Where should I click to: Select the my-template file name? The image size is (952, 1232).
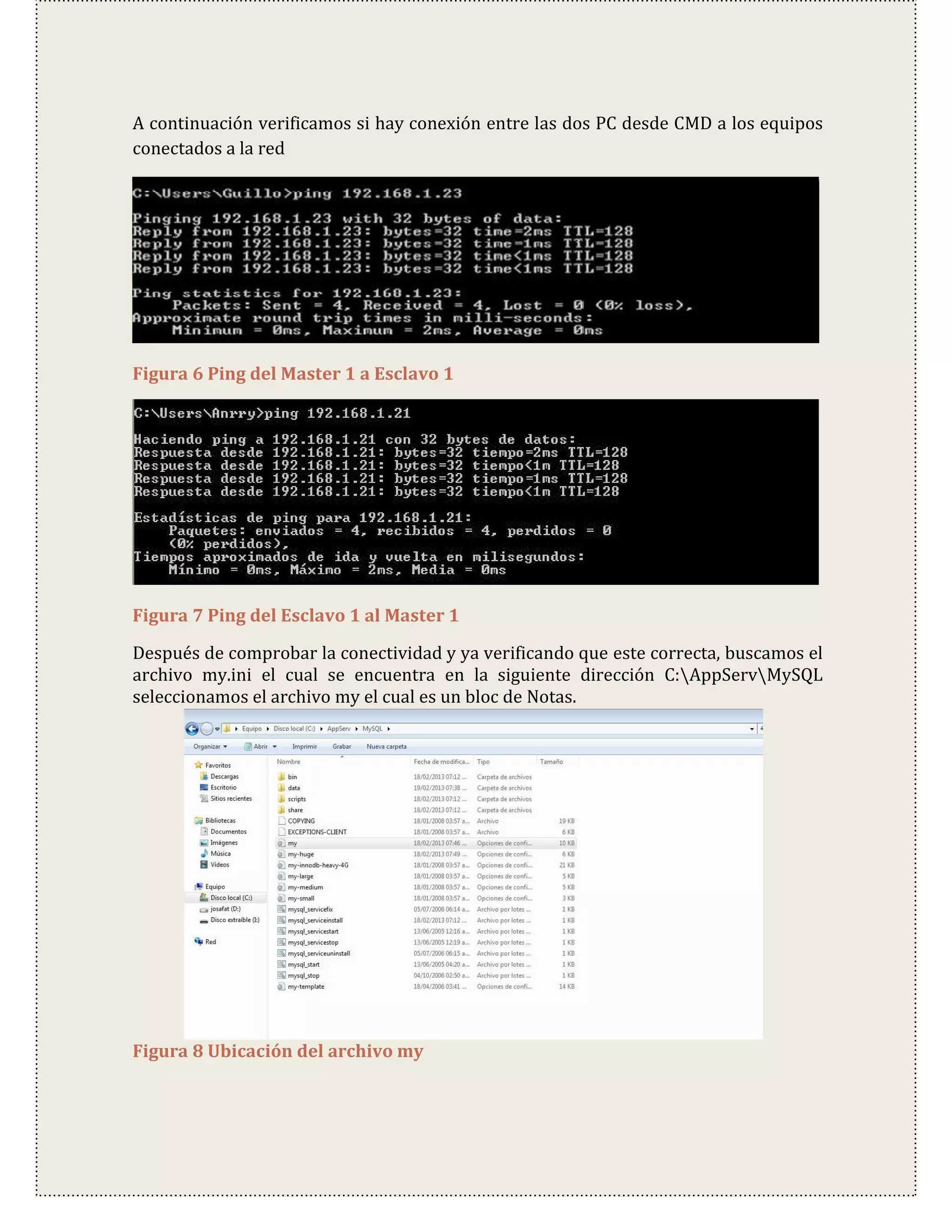[306, 987]
